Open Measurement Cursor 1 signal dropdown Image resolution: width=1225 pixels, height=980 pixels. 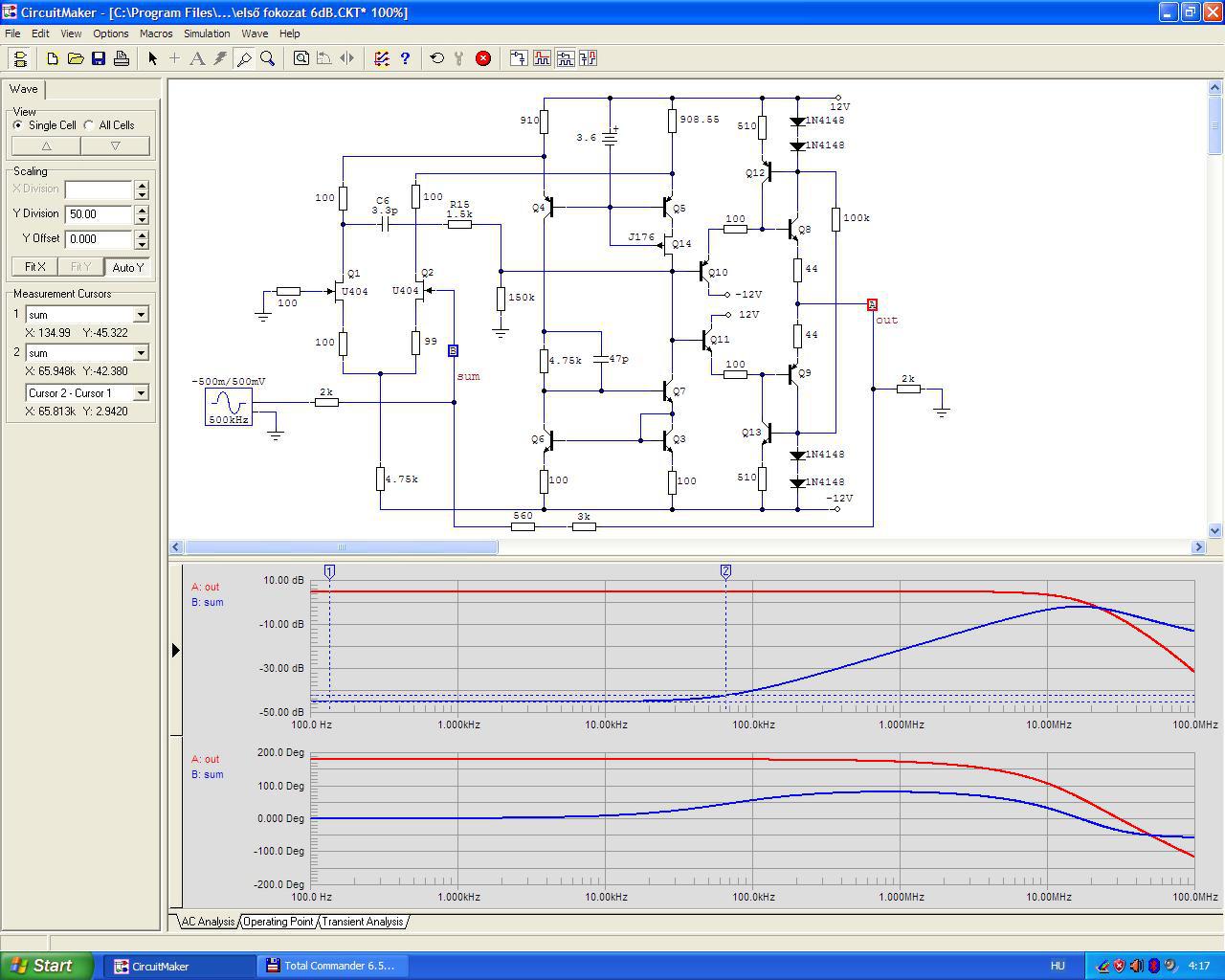point(141,315)
